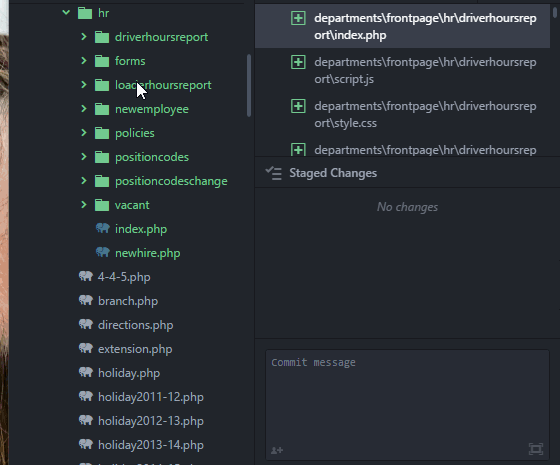Open newhire.php in the tree
Viewport: 560px width, 465px height.
[148, 253]
